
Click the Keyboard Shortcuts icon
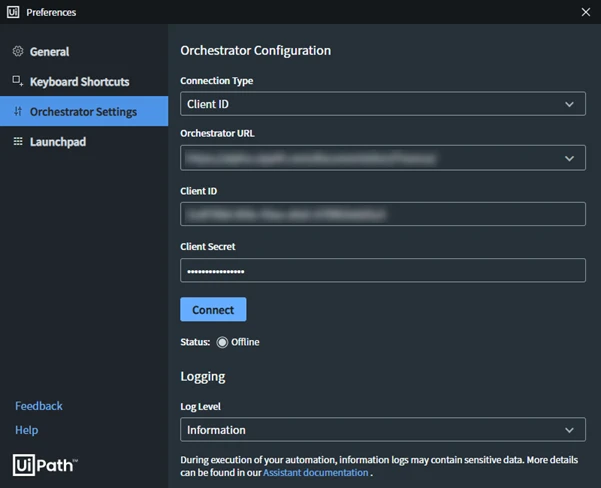click(18, 81)
